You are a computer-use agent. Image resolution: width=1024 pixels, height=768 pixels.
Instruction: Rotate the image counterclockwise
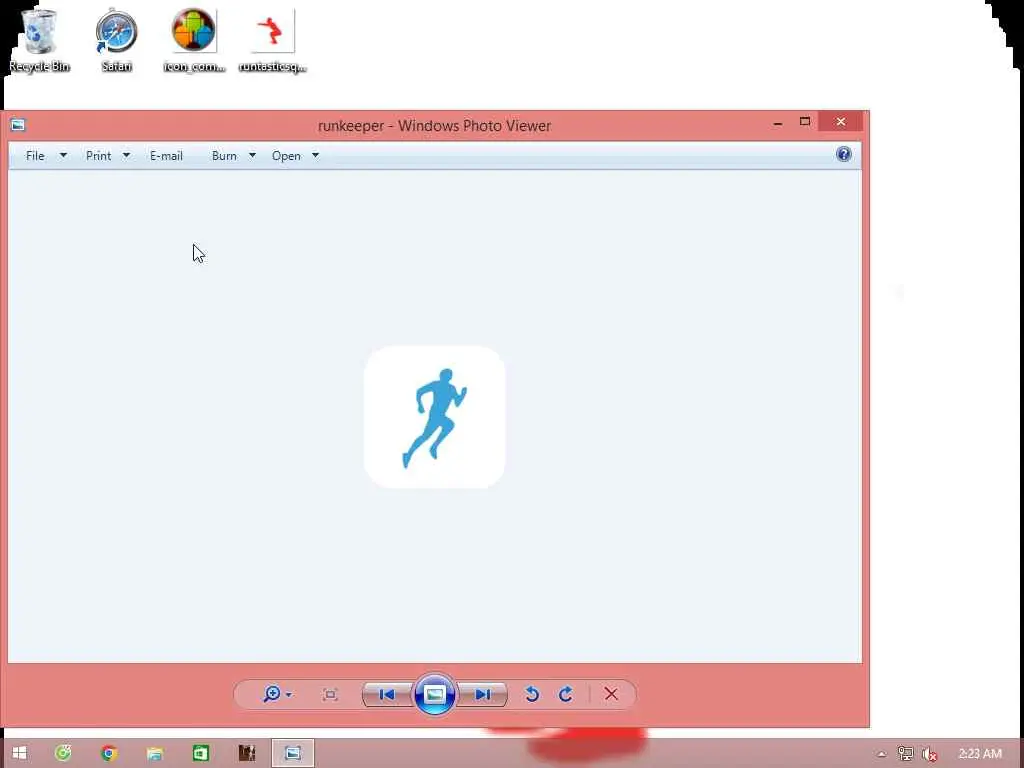point(532,694)
